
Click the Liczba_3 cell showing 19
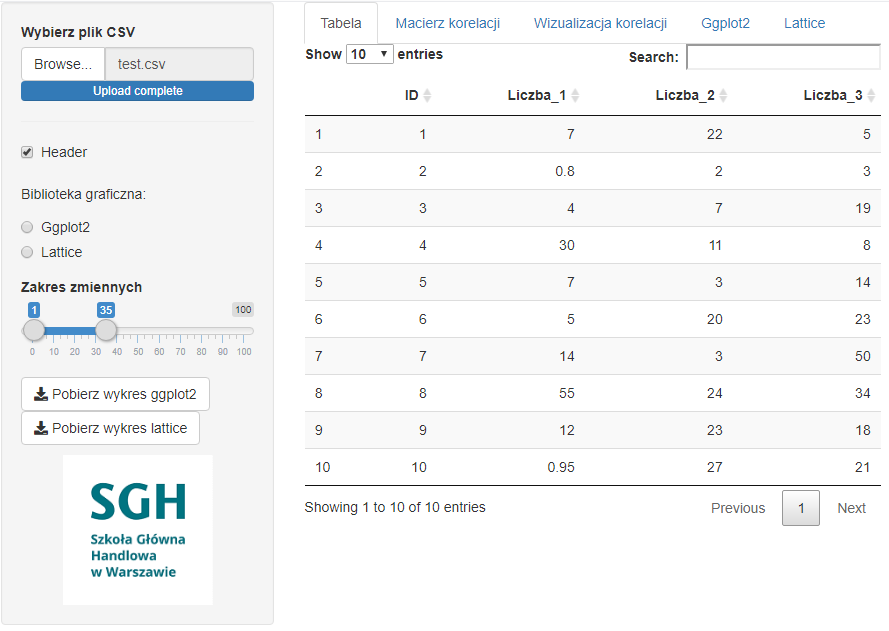pos(862,208)
